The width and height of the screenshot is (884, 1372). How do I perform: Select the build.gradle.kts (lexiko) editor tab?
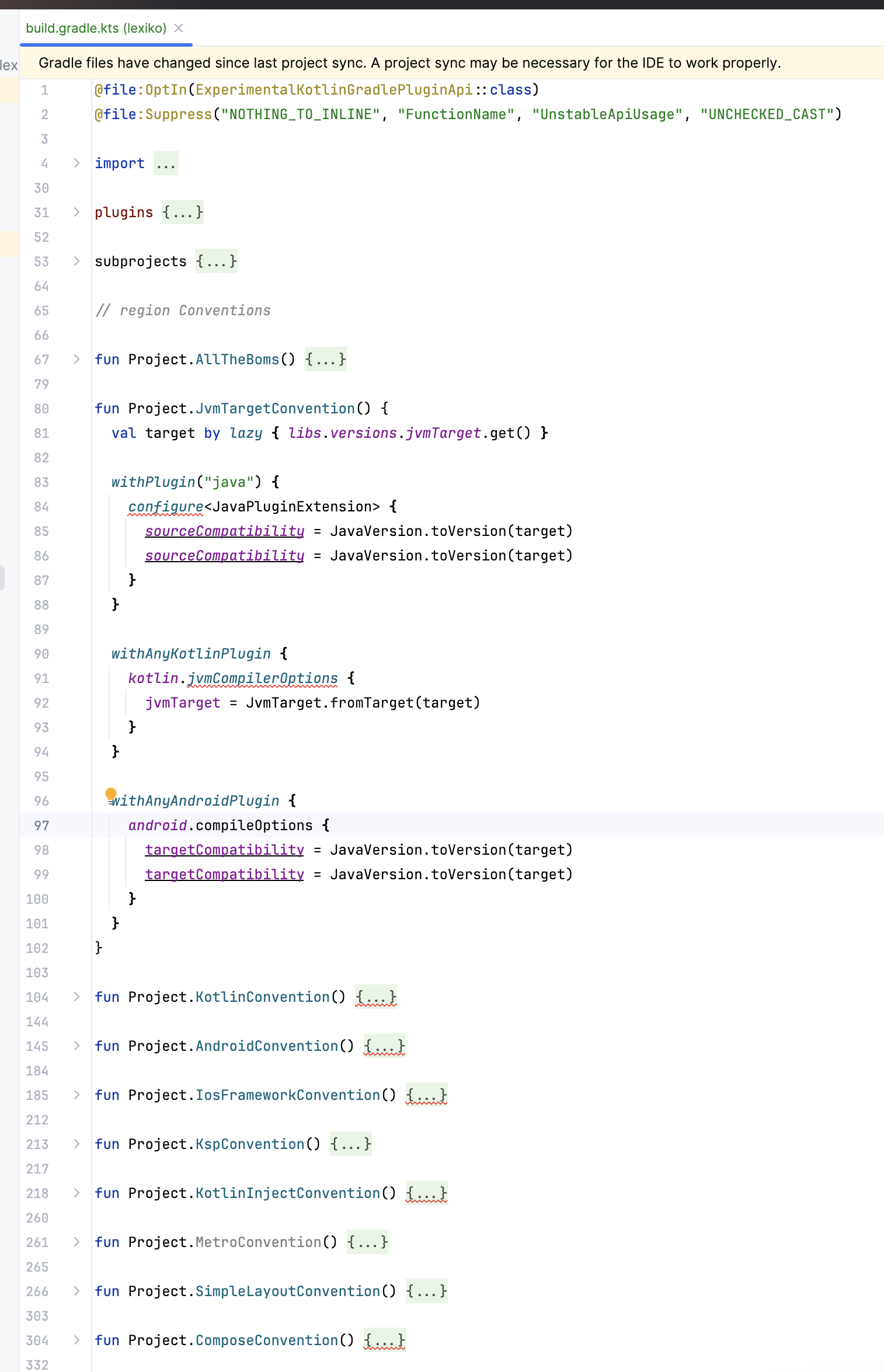96,28
